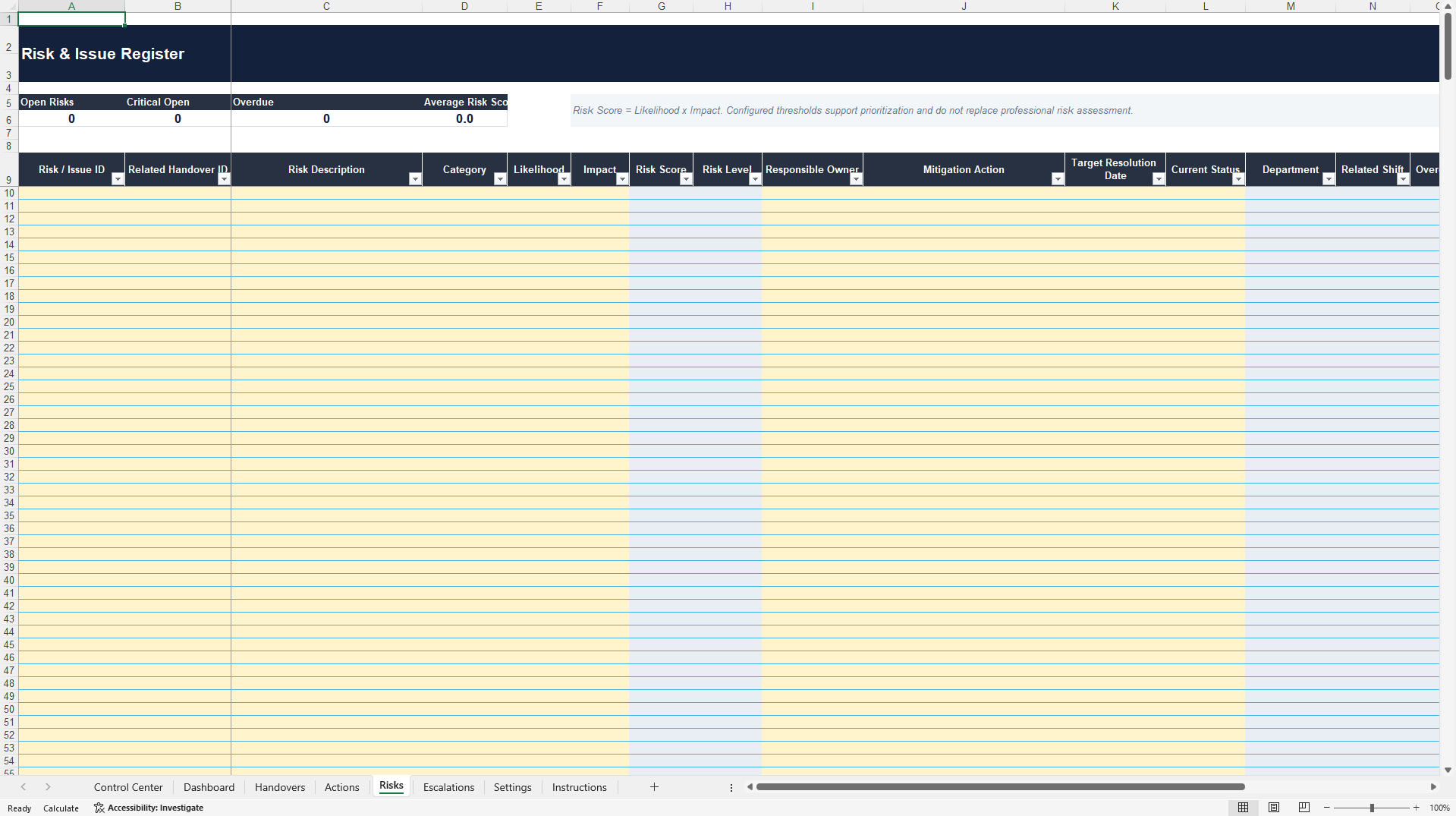Click Calculate in the status bar
This screenshot has width=1456, height=816.
pos(61,808)
